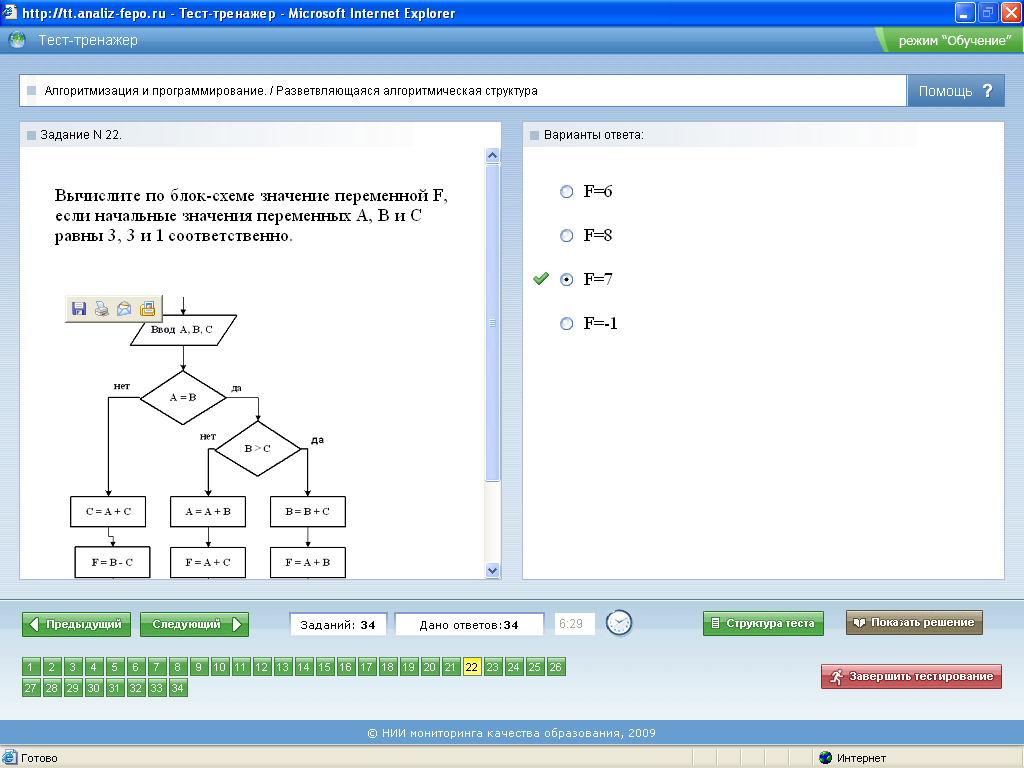This screenshot has width=1024, height=768.
Task: Jump to question 26
Action: (556, 667)
